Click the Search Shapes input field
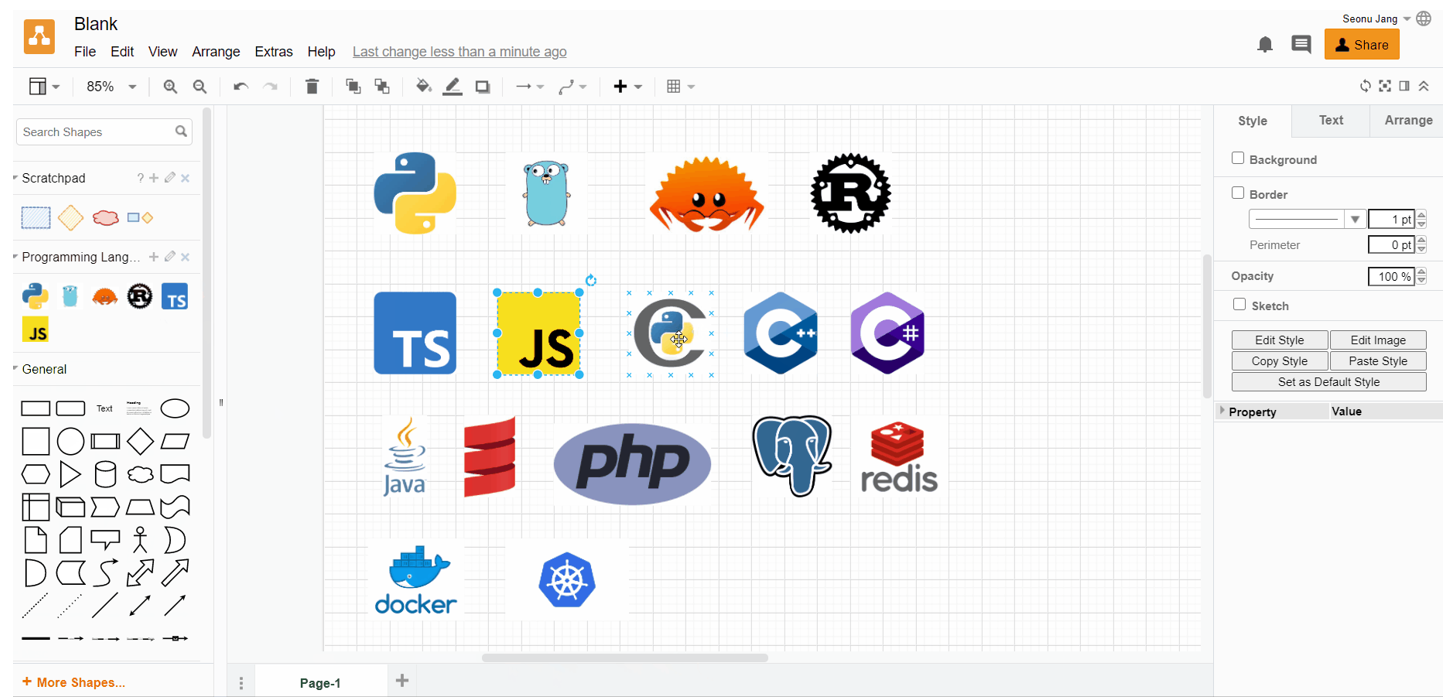The image size is (1451, 697). click(104, 132)
